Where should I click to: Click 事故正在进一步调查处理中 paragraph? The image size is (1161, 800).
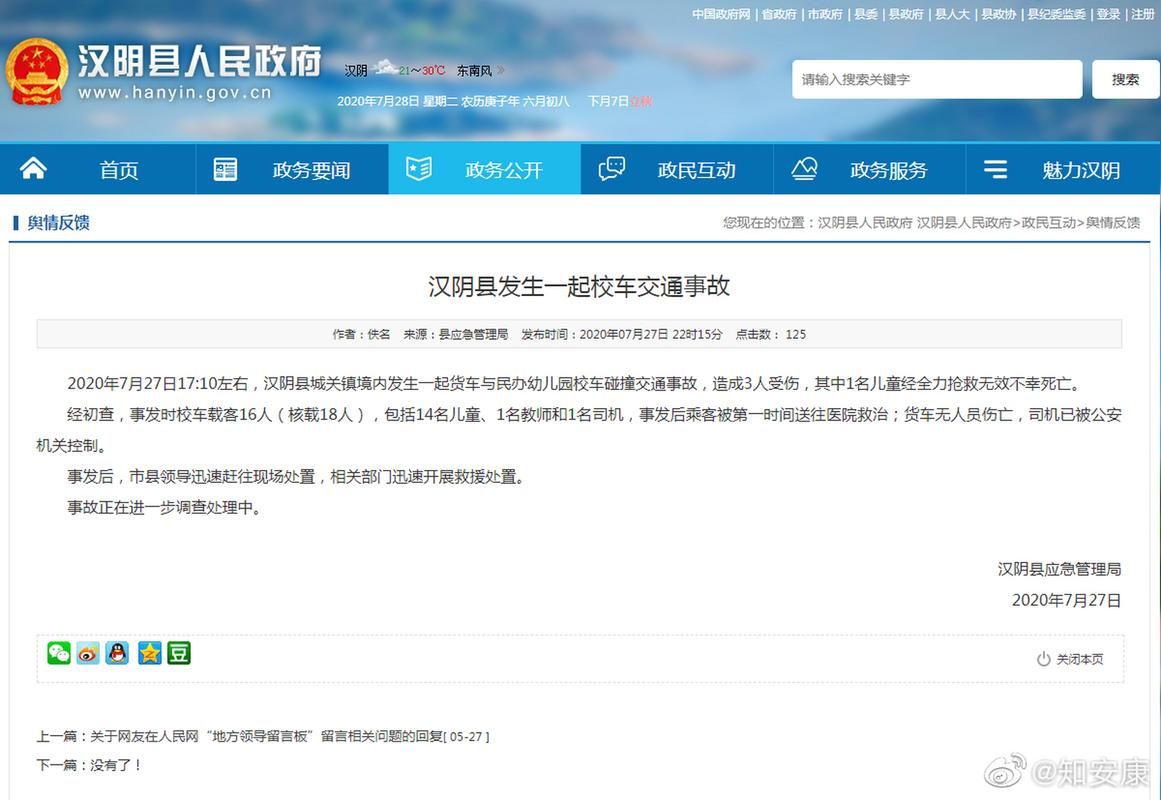164,507
